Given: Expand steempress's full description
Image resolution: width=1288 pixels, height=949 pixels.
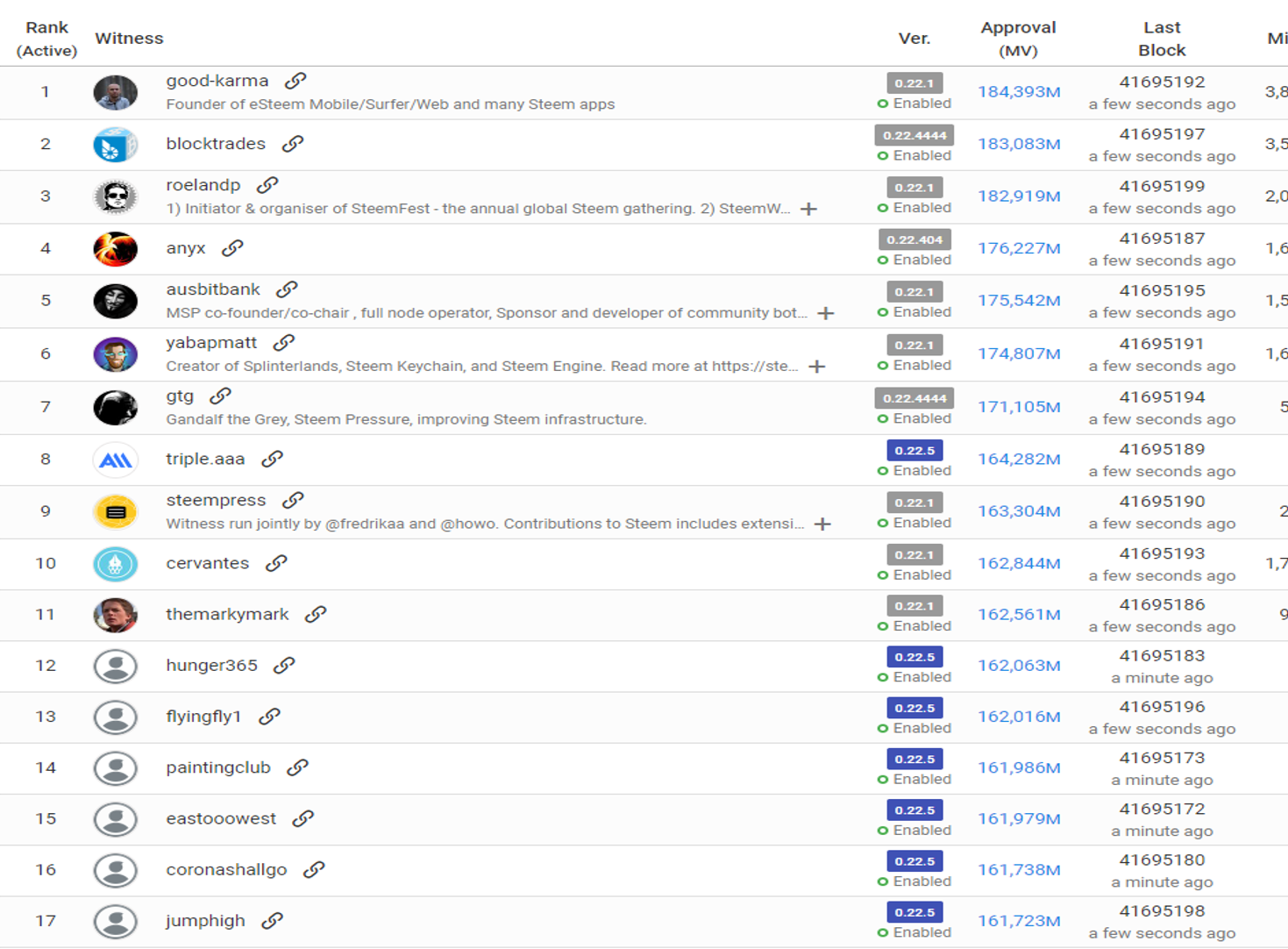Looking at the screenshot, I should [822, 524].
